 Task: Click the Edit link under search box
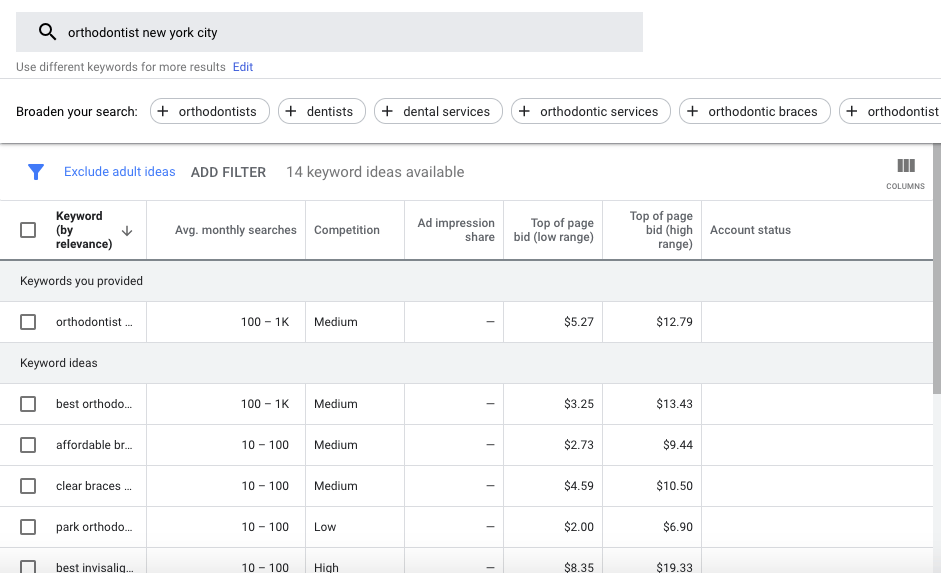tap(243, 67)
